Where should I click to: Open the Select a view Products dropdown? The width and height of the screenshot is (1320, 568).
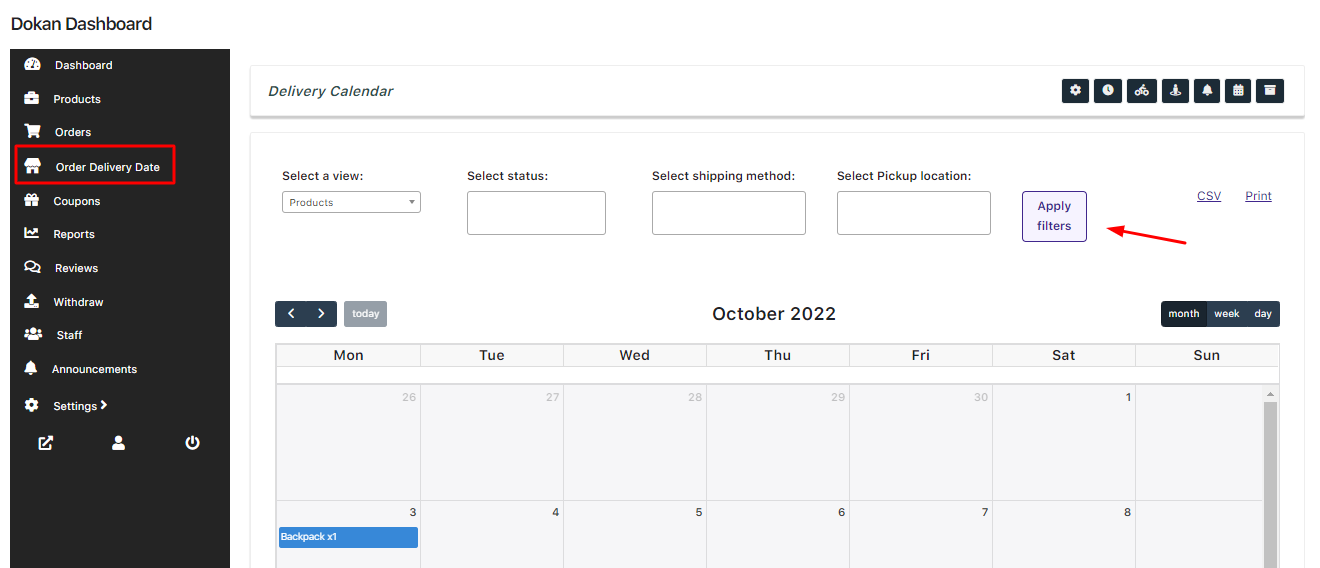coord(351,202)
